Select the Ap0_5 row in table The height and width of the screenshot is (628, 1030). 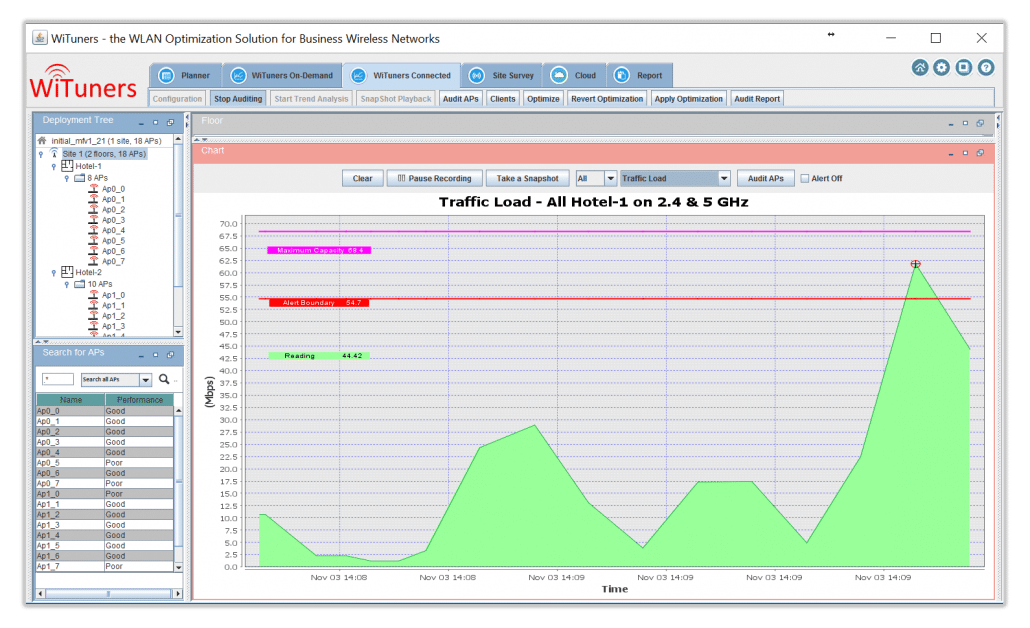click(x=104, y=462)
